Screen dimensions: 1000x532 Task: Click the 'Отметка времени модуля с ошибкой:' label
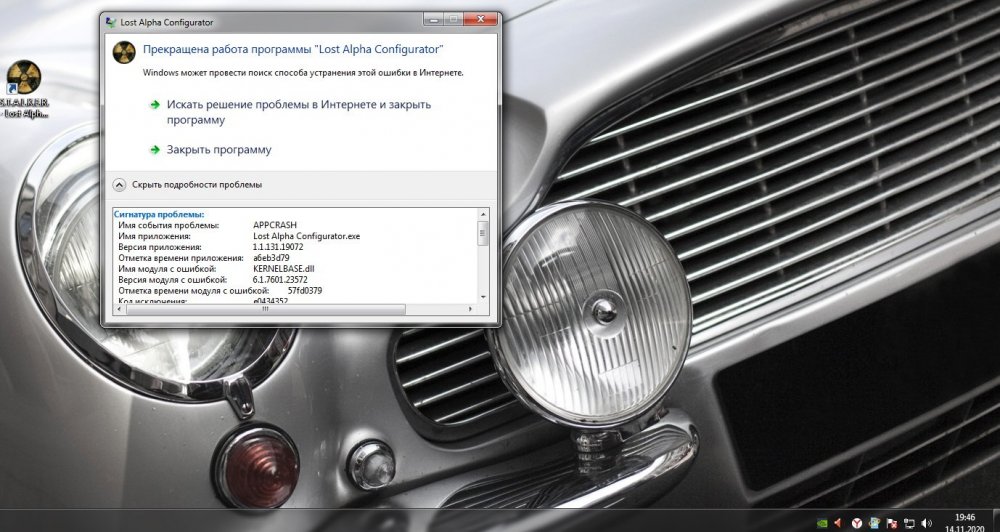click(x=194, y=290)
